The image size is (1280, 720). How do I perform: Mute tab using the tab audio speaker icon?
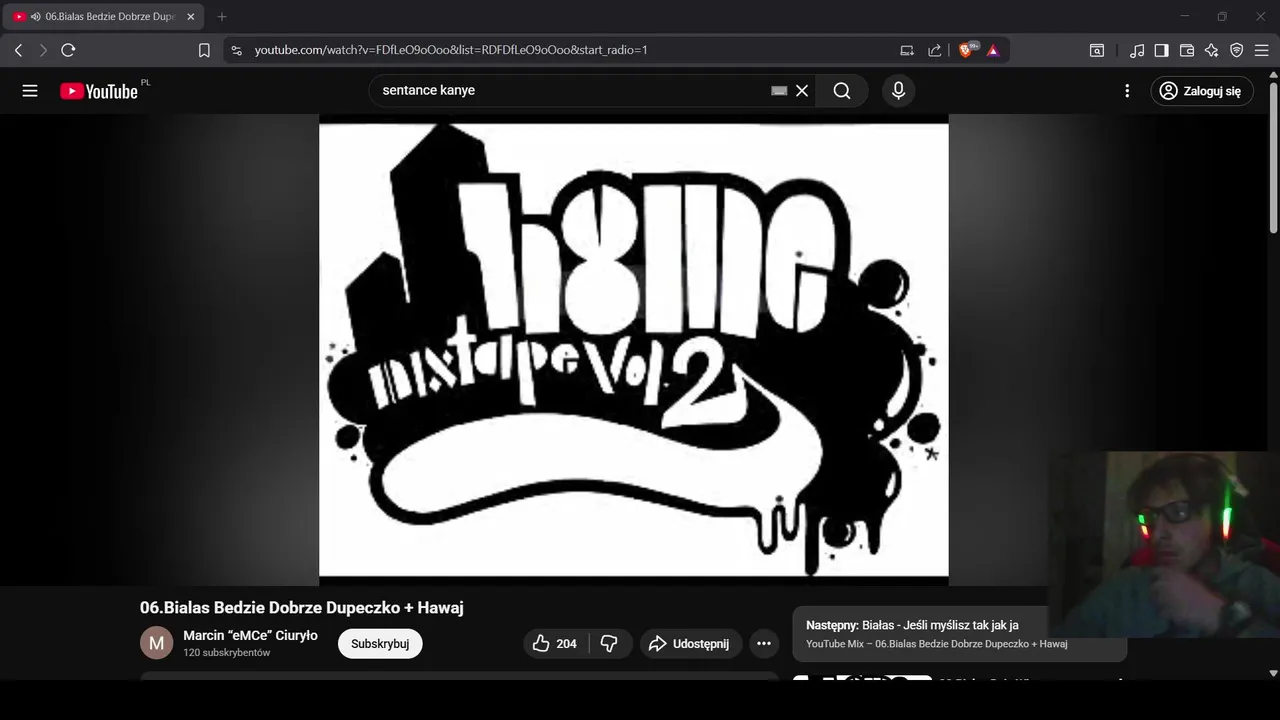coord(36,17)
